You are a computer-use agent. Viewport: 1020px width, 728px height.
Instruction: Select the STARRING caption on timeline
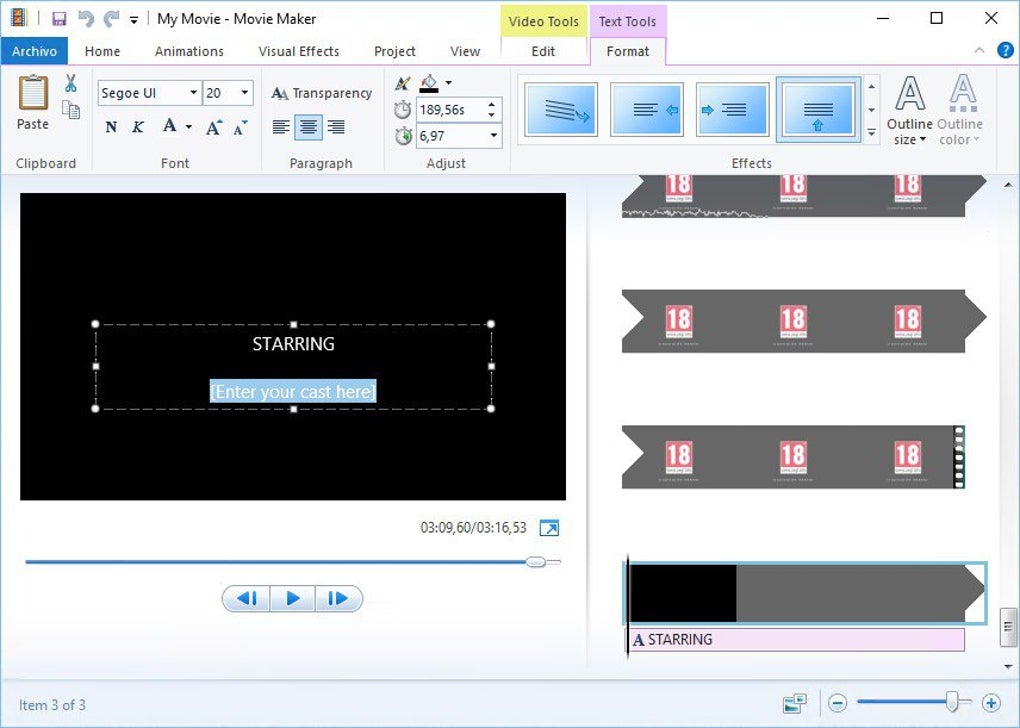[796, 640]
